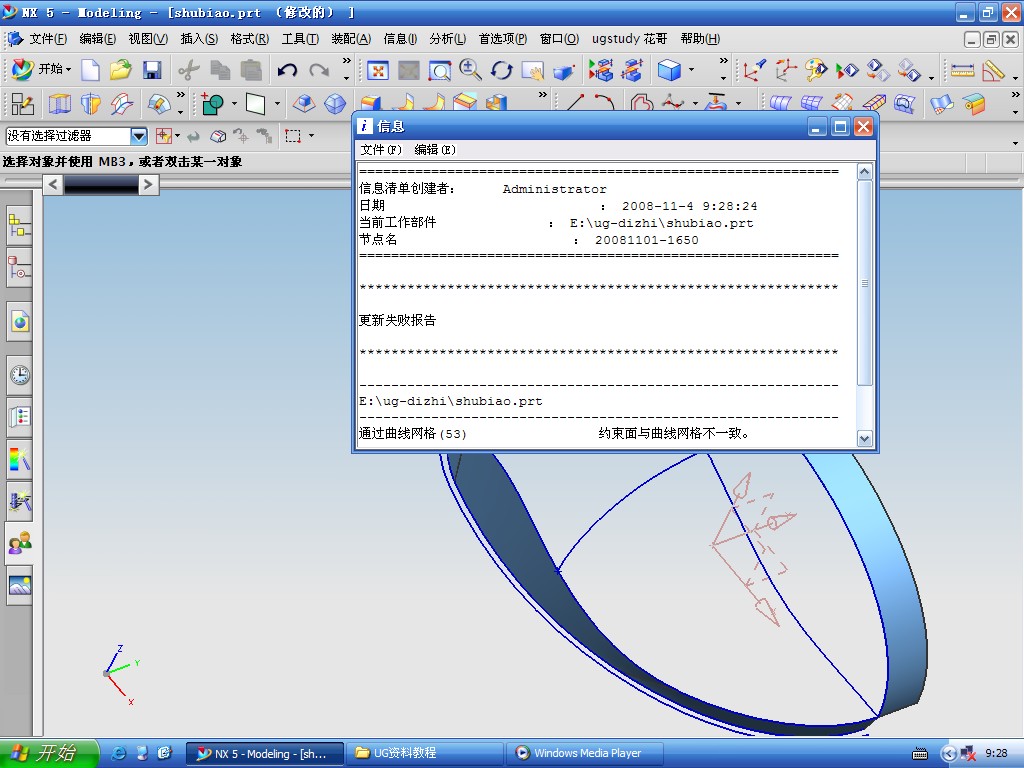Image resolution: width=1024 pixels, height=768 pixels.
Task: Click the 通过曲线网格(53) error entry
Action: point(413,433)
